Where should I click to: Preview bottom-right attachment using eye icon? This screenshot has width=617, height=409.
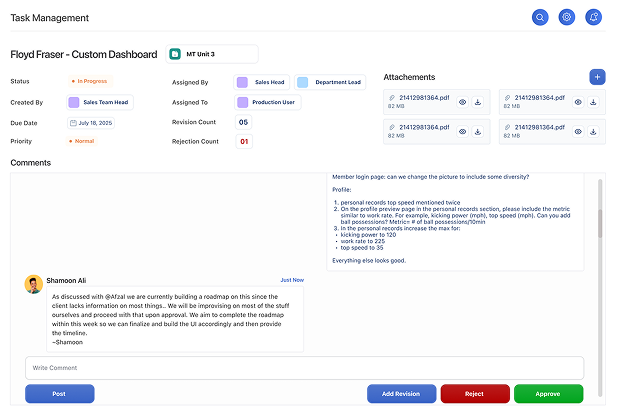coord(578,131)
